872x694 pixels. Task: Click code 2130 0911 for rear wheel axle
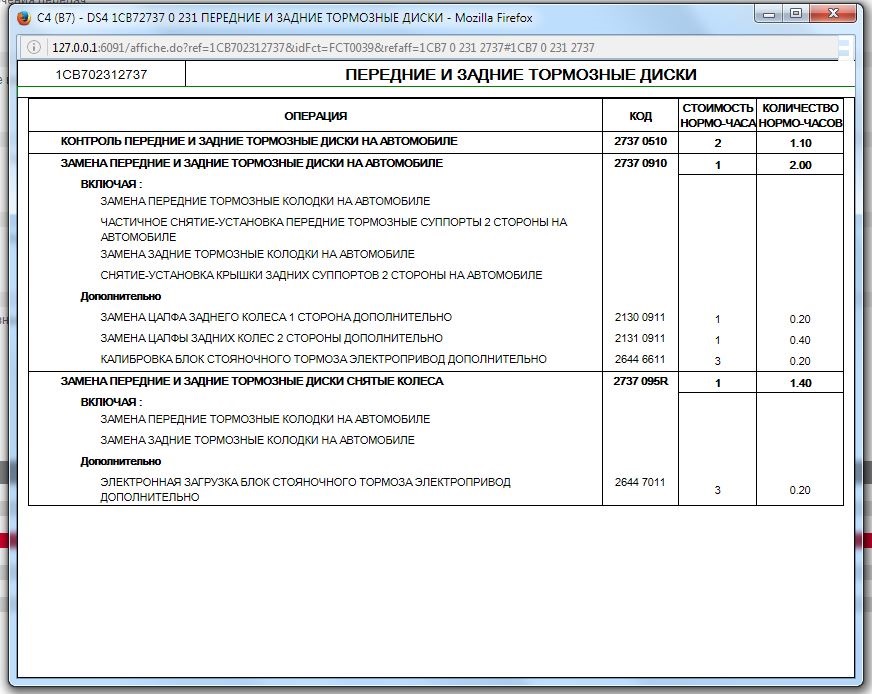(639, 317)
